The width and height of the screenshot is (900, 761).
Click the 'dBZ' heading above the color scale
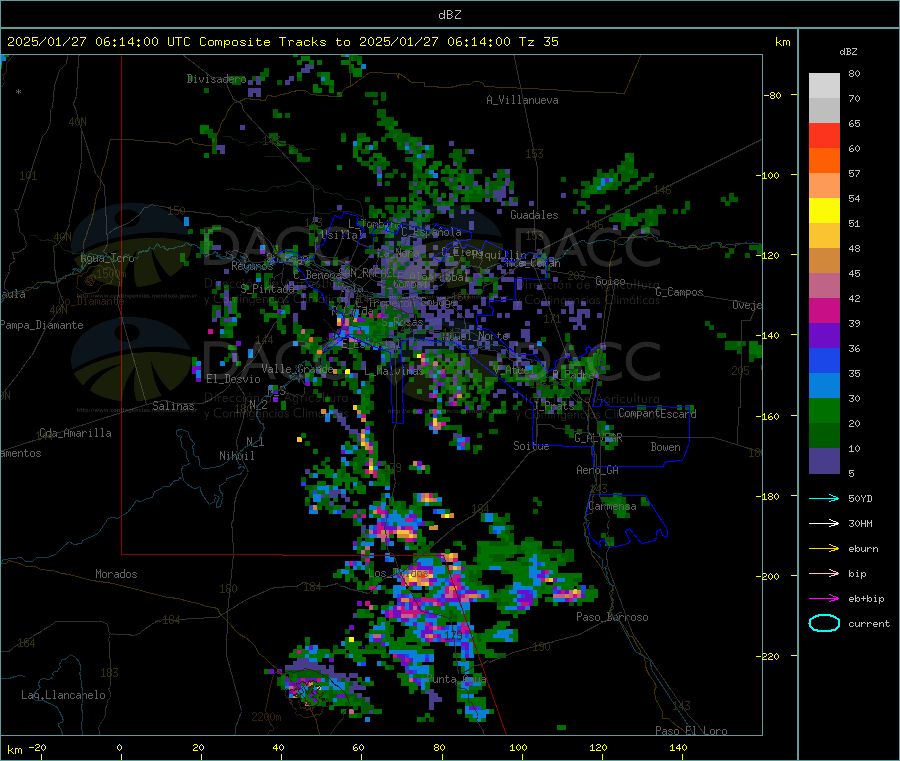(x=848, y=52)
